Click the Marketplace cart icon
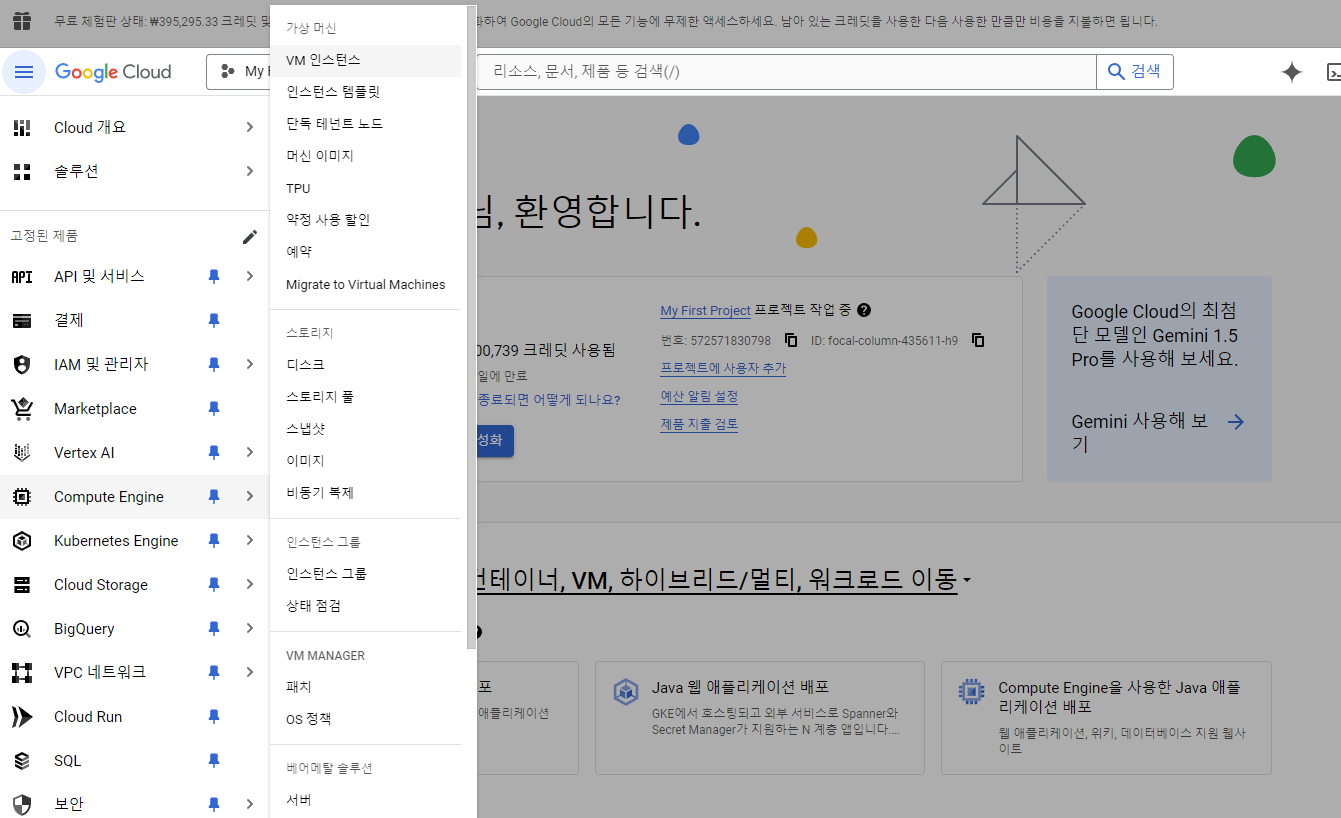 click(x=22, y=409)
